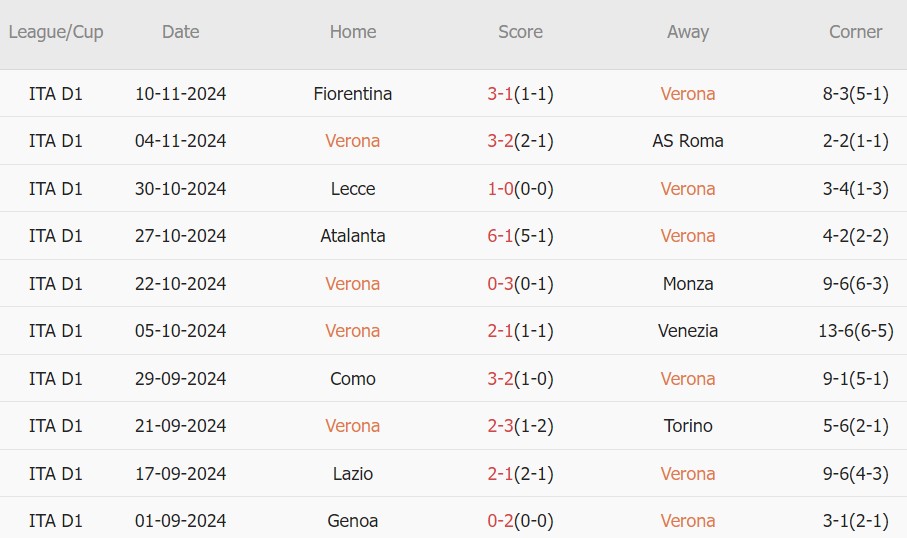Image resolution: width=907 pixels, height=538 pixels.
Task: Open the Torino team link
Action: [x=687, y=426]
